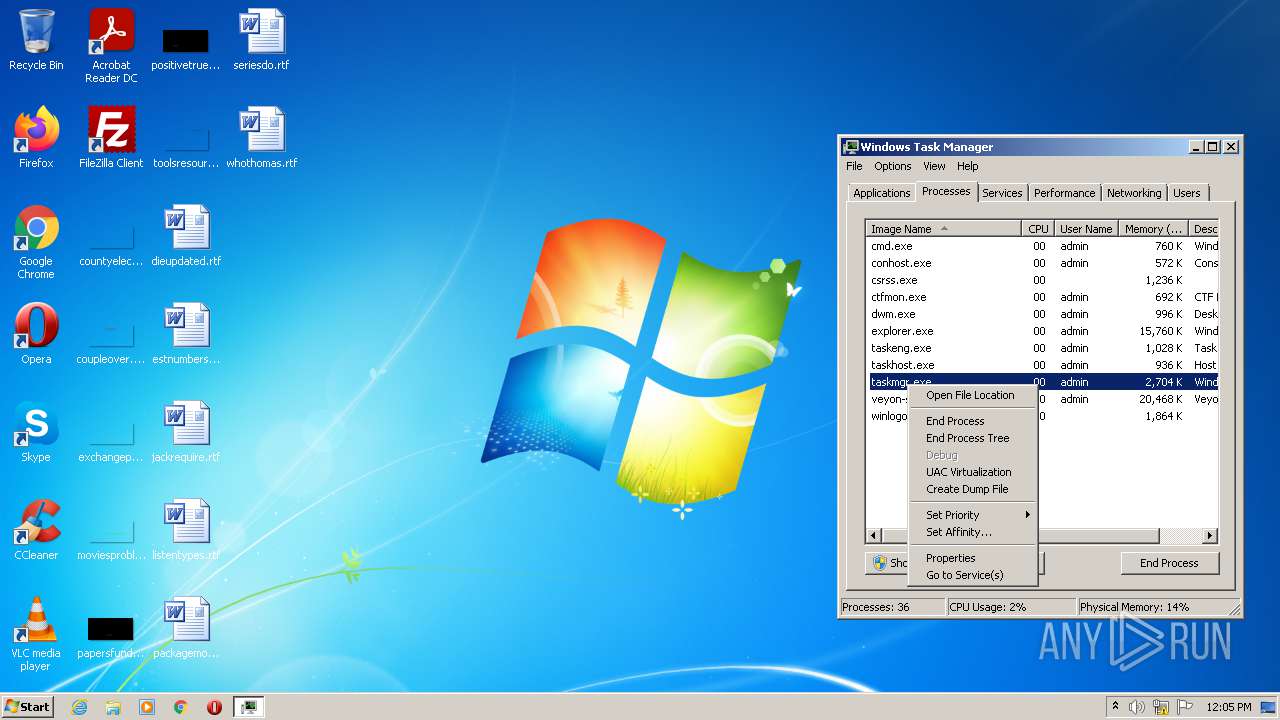
Task: Select the seriesdo.rtf document icon
Action: [x=261, y=40]
